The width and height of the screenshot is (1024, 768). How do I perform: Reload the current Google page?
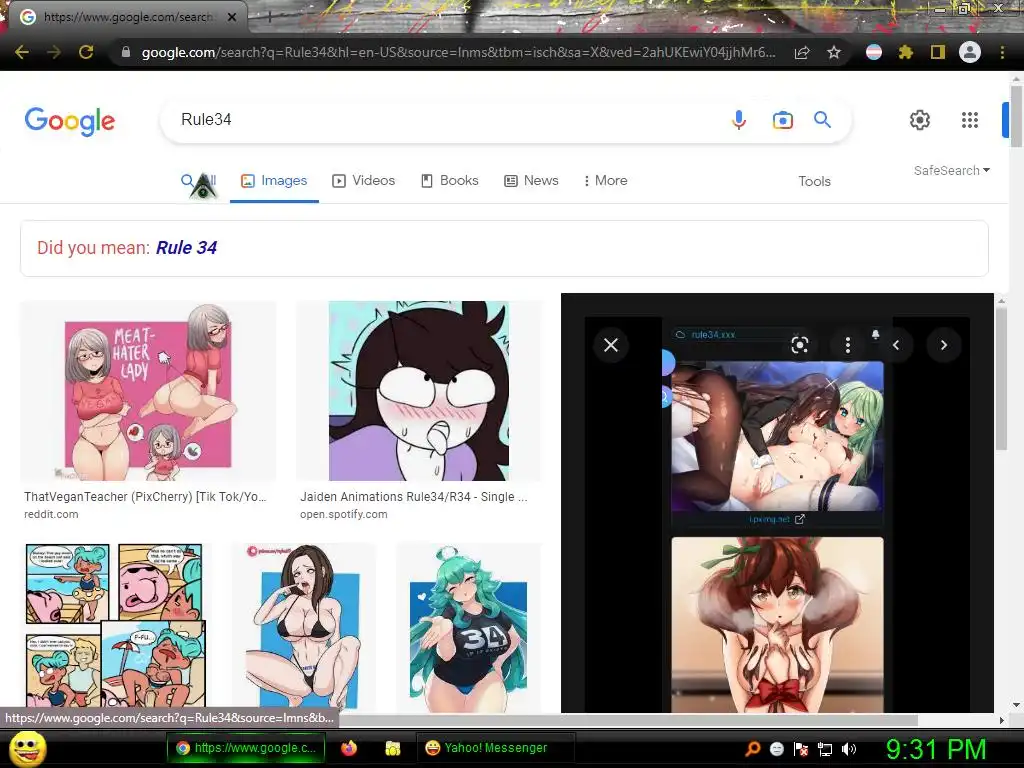pyautogui.click(x=86, y=52)
